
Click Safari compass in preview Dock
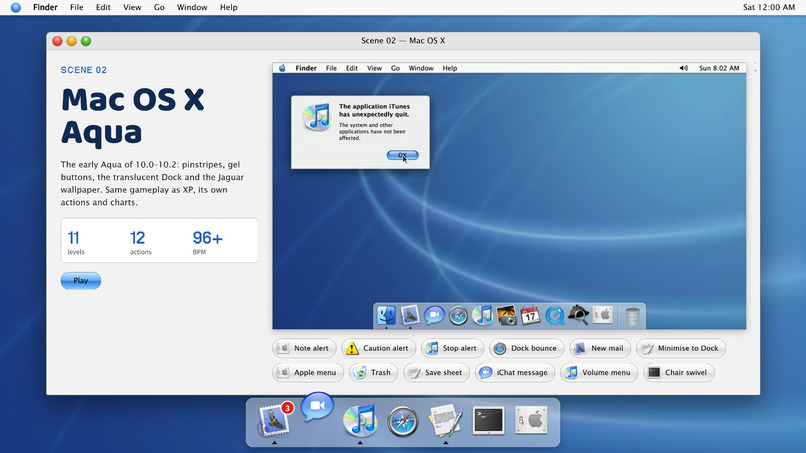458,316
